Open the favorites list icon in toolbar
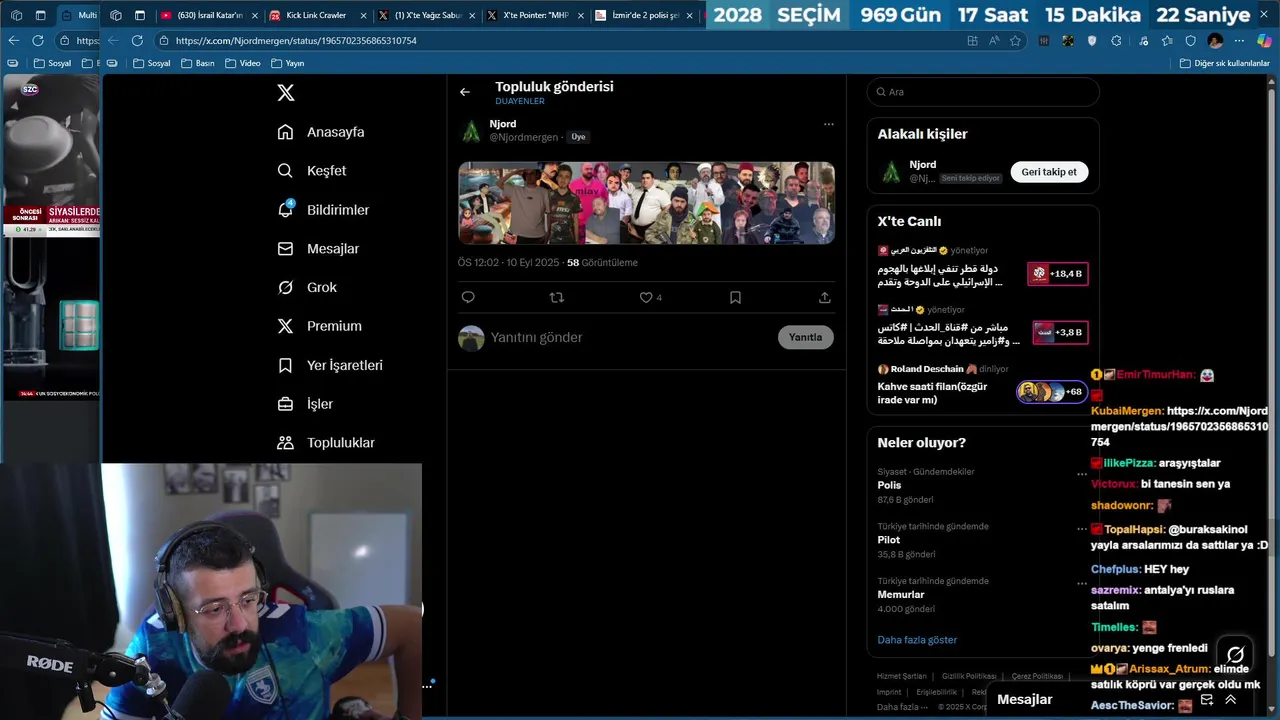 tap(1166, 41)
